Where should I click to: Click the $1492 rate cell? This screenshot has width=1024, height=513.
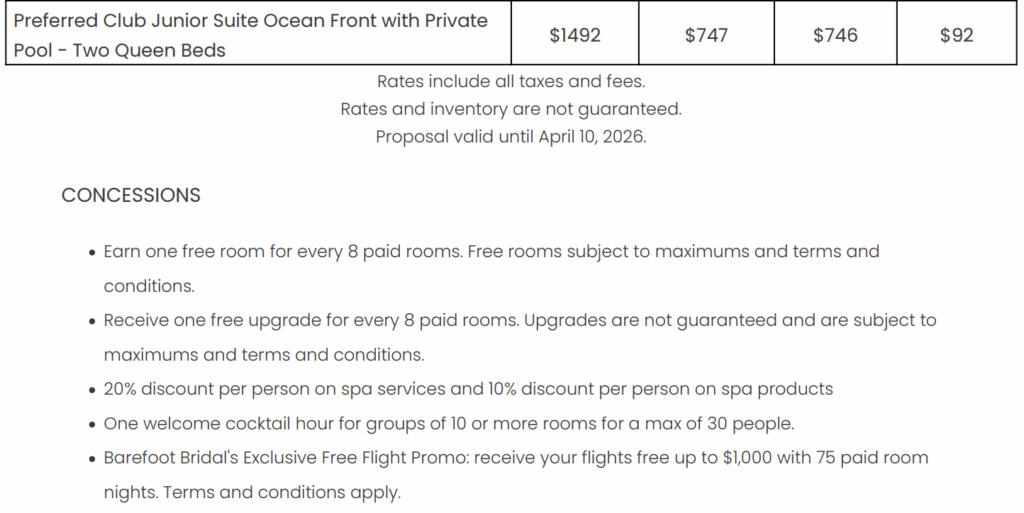(575, 35)
